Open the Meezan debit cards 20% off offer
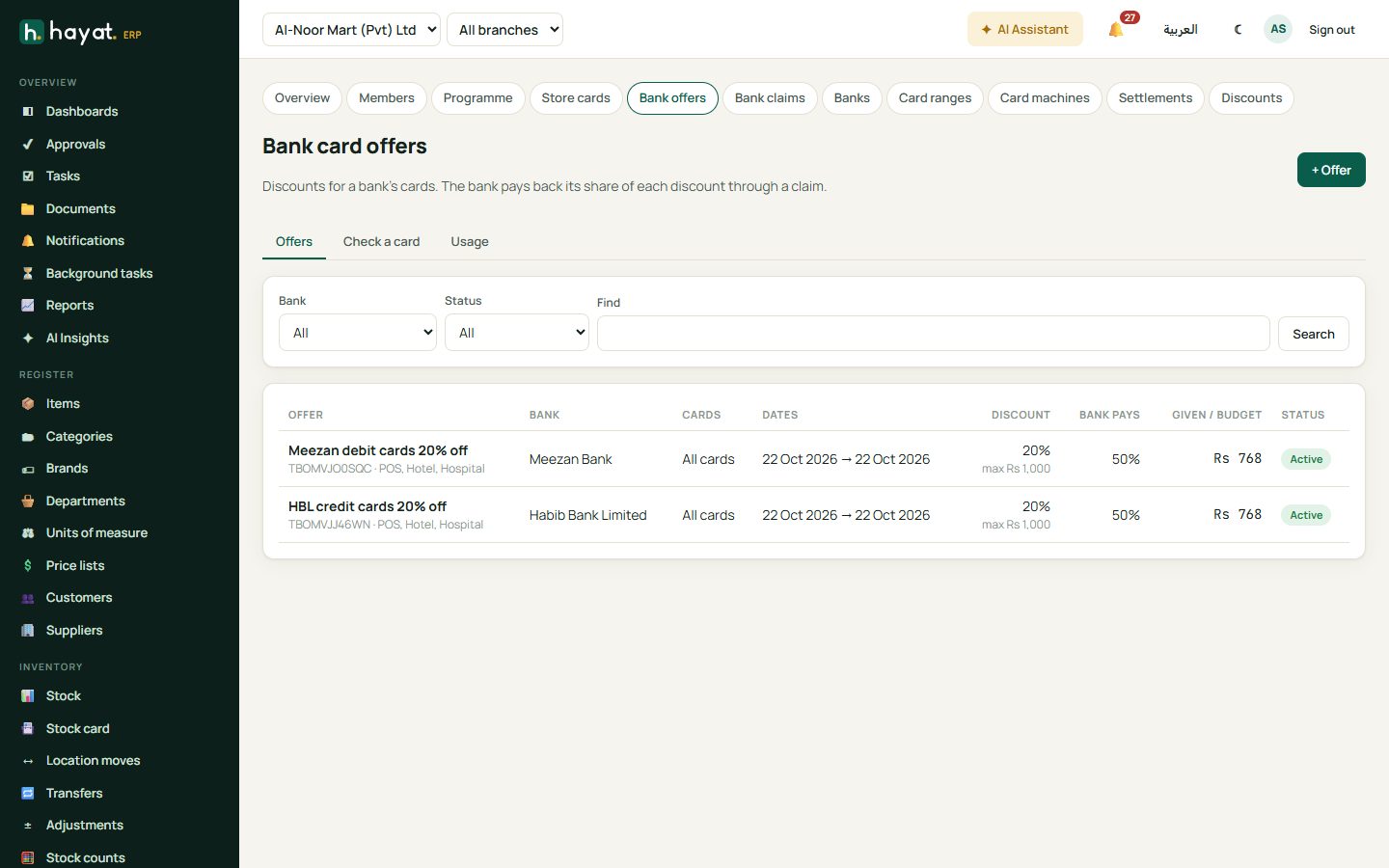This screenshot has width=1389, height=868. tap(377, 450)
